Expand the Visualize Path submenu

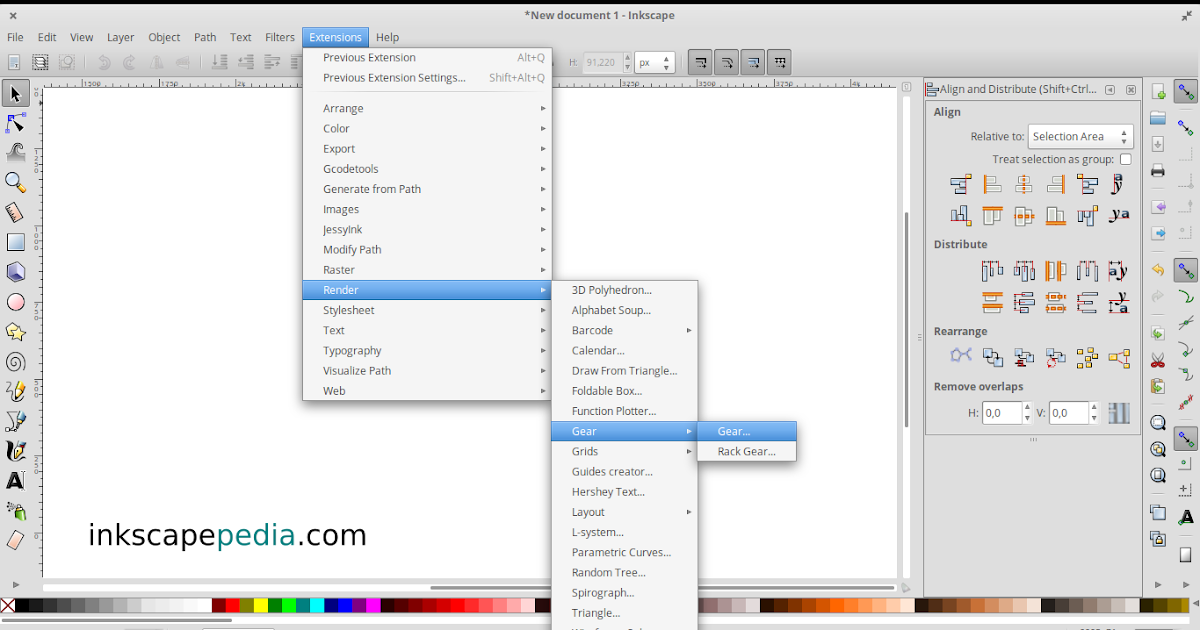point(427,370)
